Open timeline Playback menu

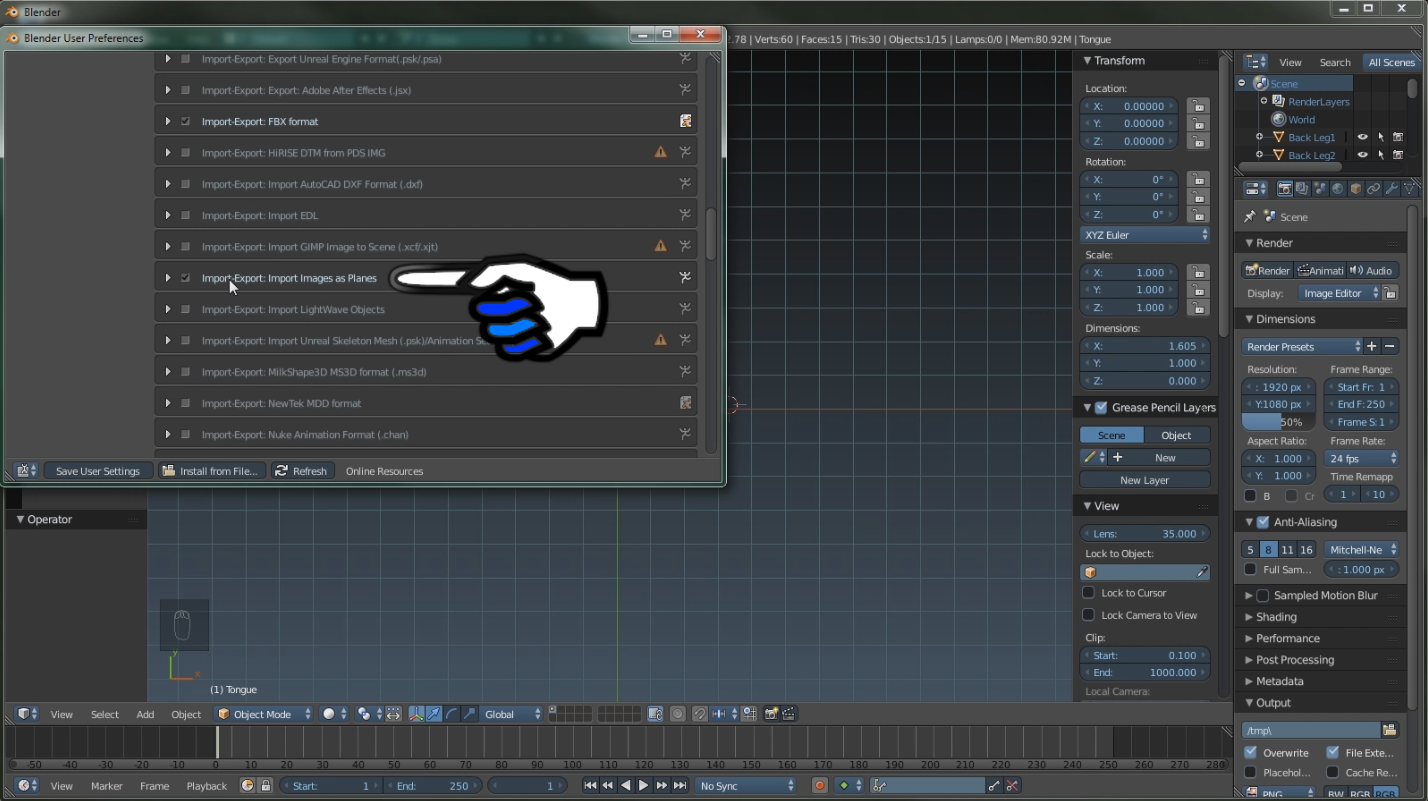click(x=206, y=786)
